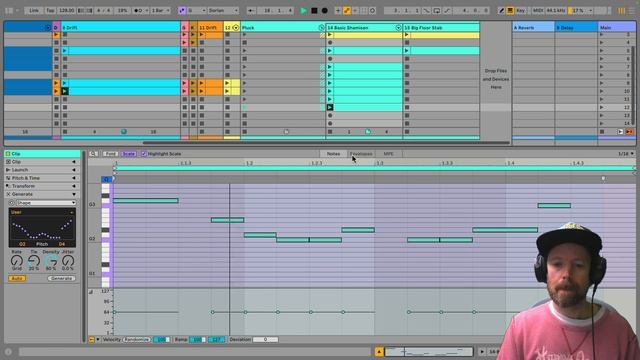The height and width of the screenshot is (360, 640).
Task: Expand the Transform panel
Action: (x=74, y=186)
